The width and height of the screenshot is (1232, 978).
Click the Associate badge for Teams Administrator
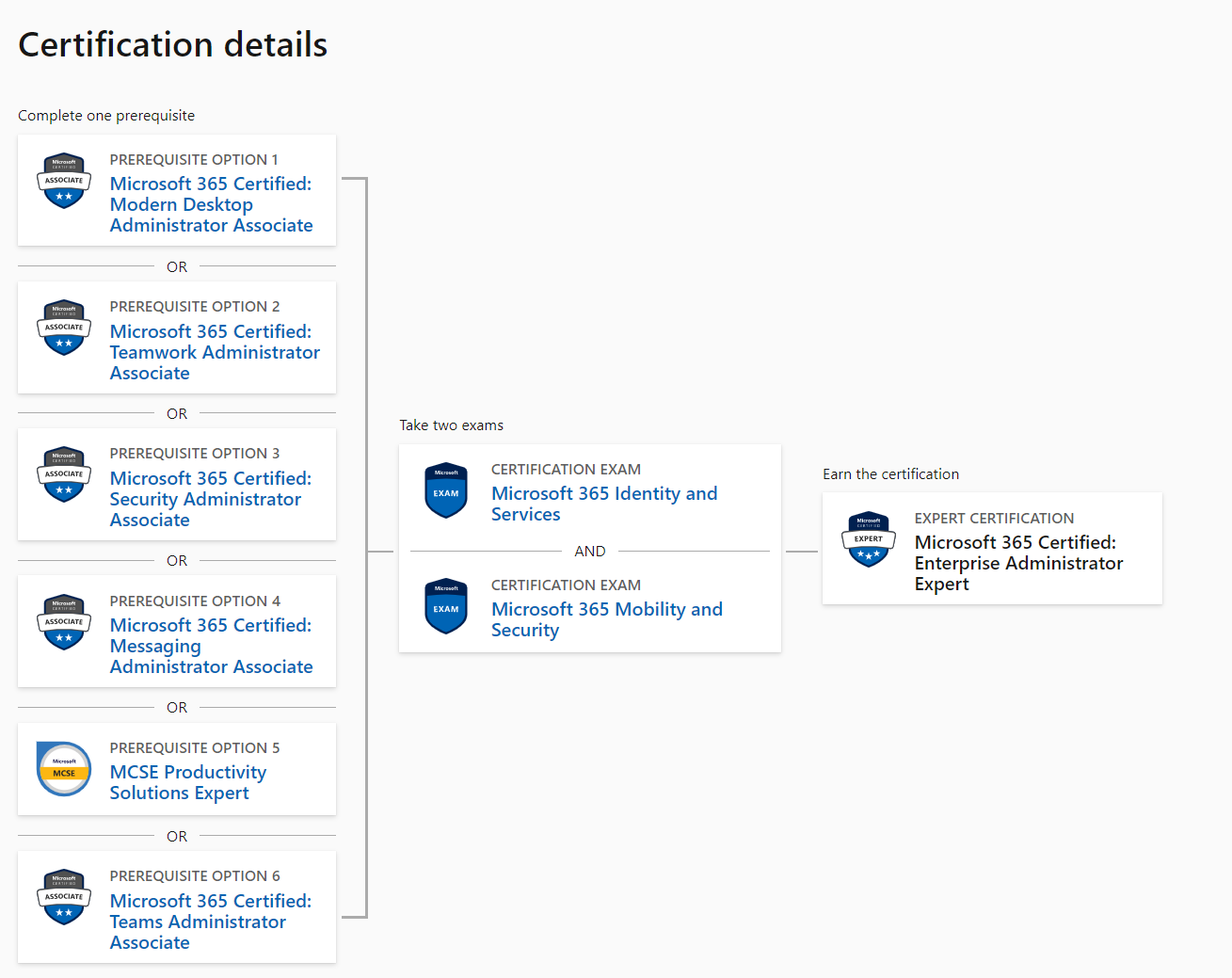point(64,897)
